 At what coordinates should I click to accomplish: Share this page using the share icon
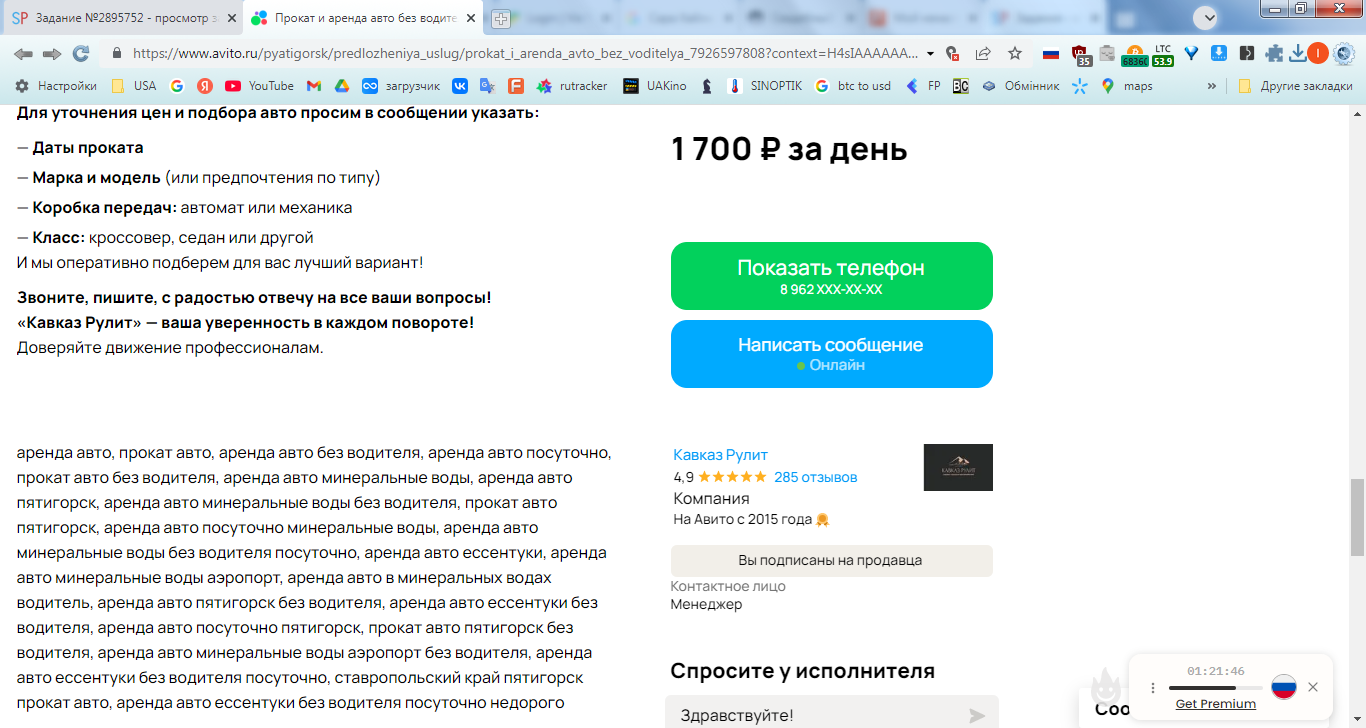(983, 53)
